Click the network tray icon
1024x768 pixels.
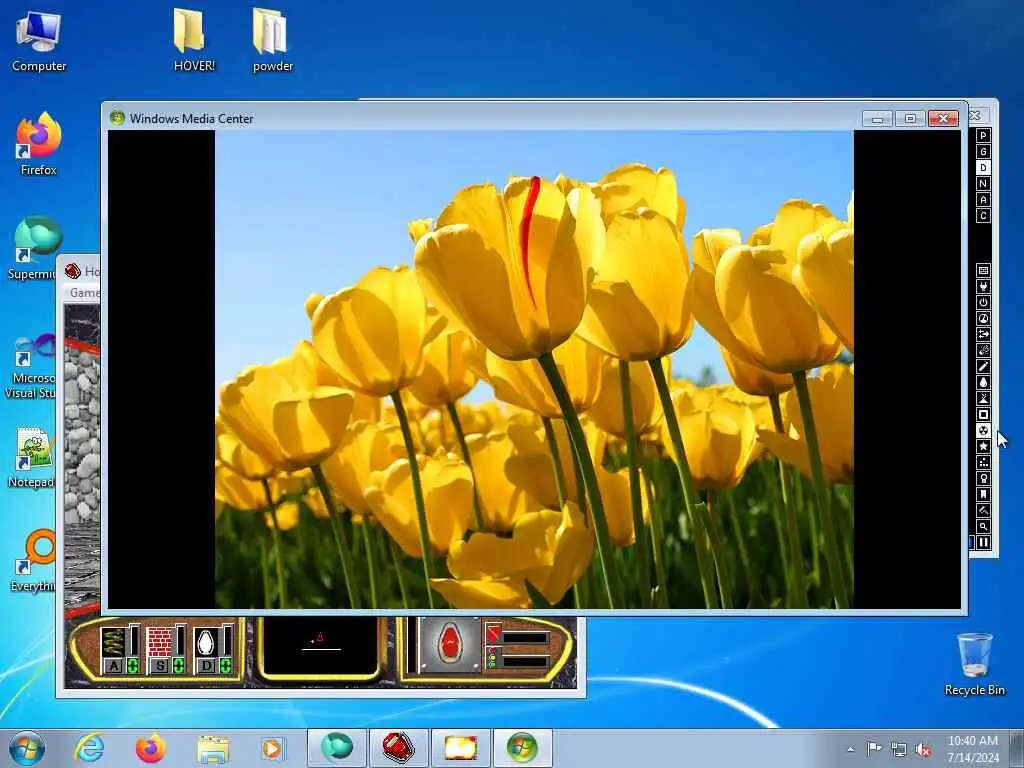[899, 750]
